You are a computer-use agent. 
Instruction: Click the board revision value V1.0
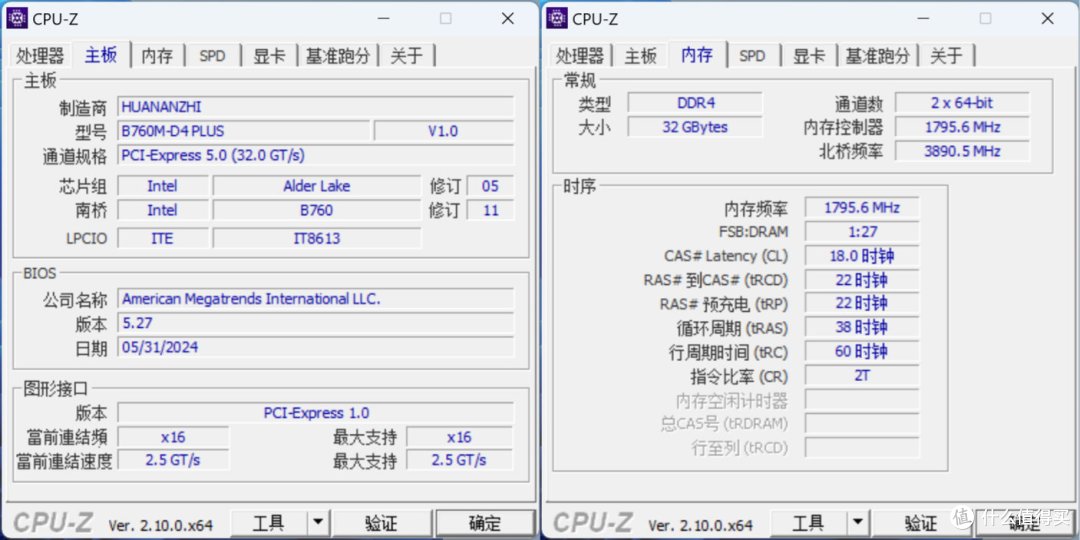[x=444, y=131]
